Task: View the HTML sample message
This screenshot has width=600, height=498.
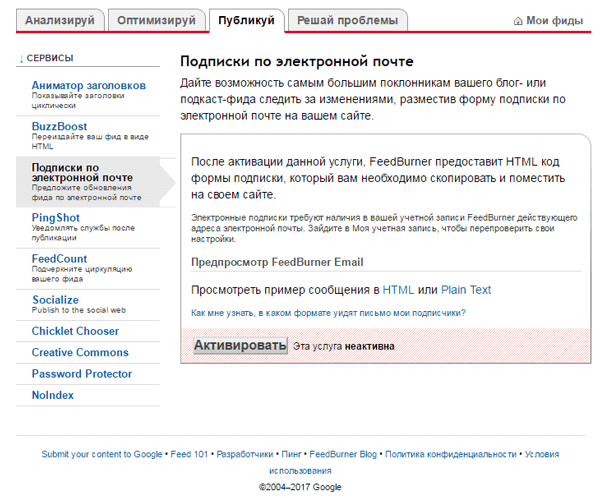Action: [x=398, y=290]
